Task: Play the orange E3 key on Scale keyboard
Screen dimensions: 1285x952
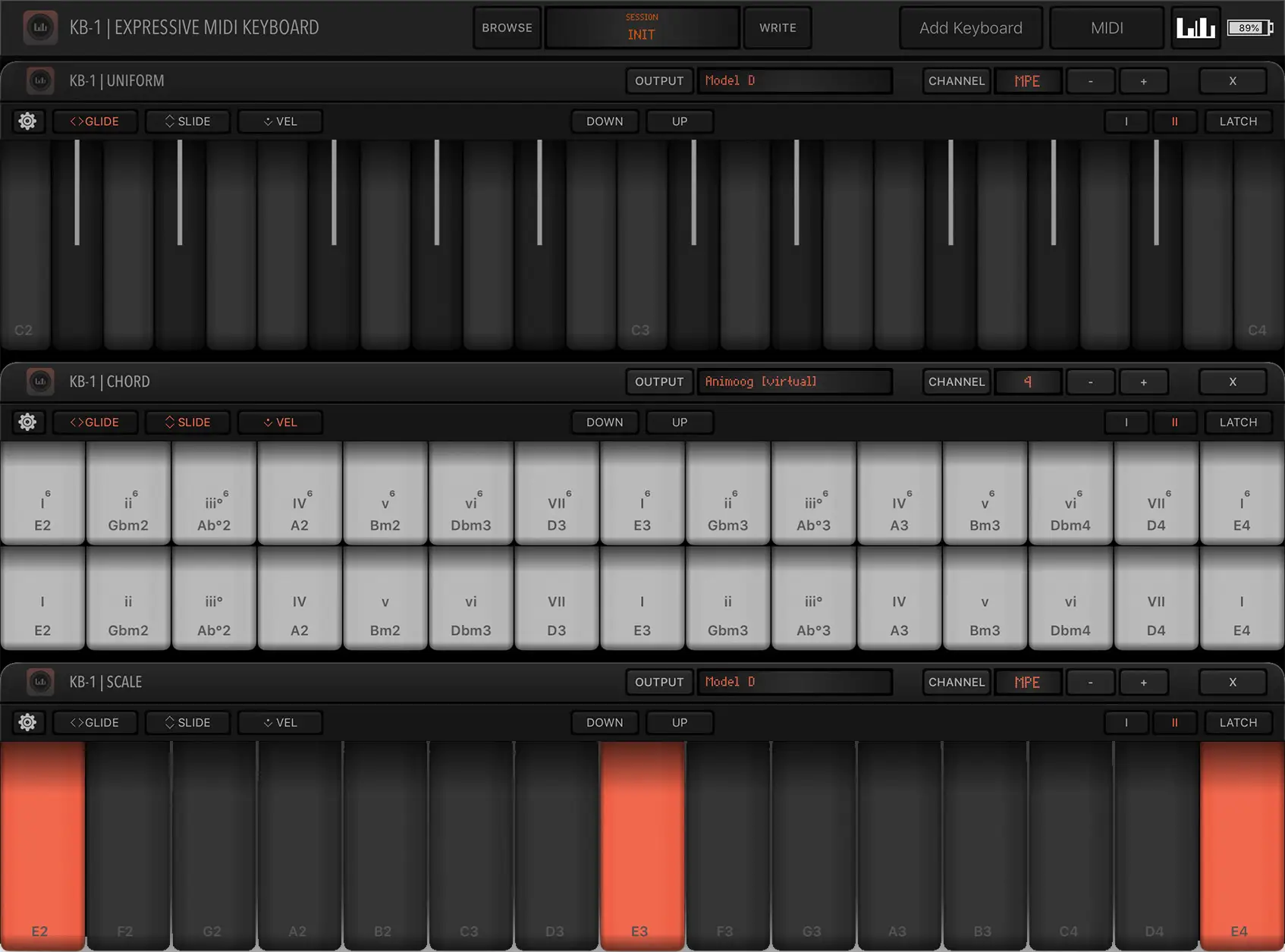Action: (642, 845)
